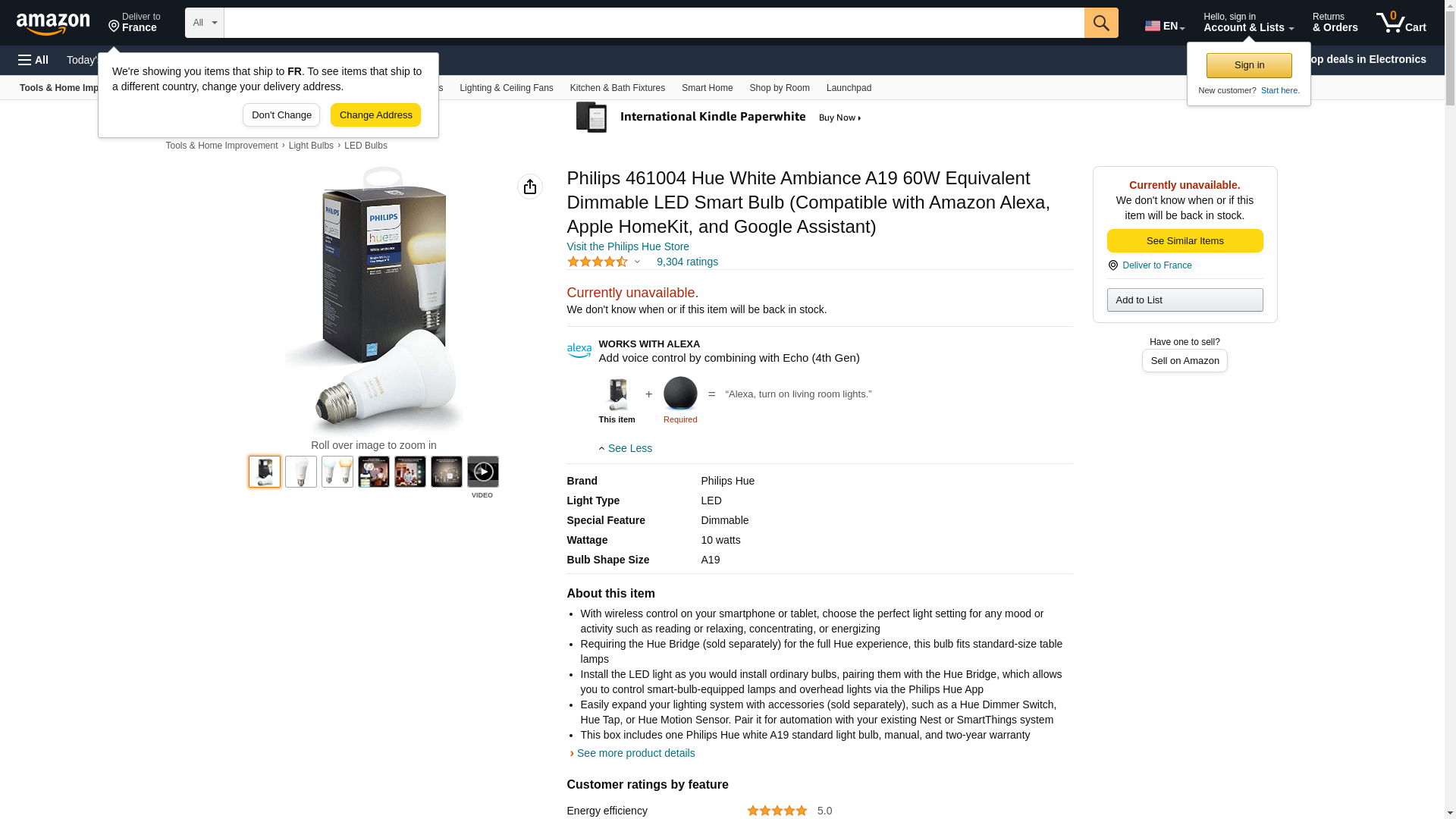This screenshot has width=1456, height=819.
Task: Collapse details with See Less
Action: (626, 448)
